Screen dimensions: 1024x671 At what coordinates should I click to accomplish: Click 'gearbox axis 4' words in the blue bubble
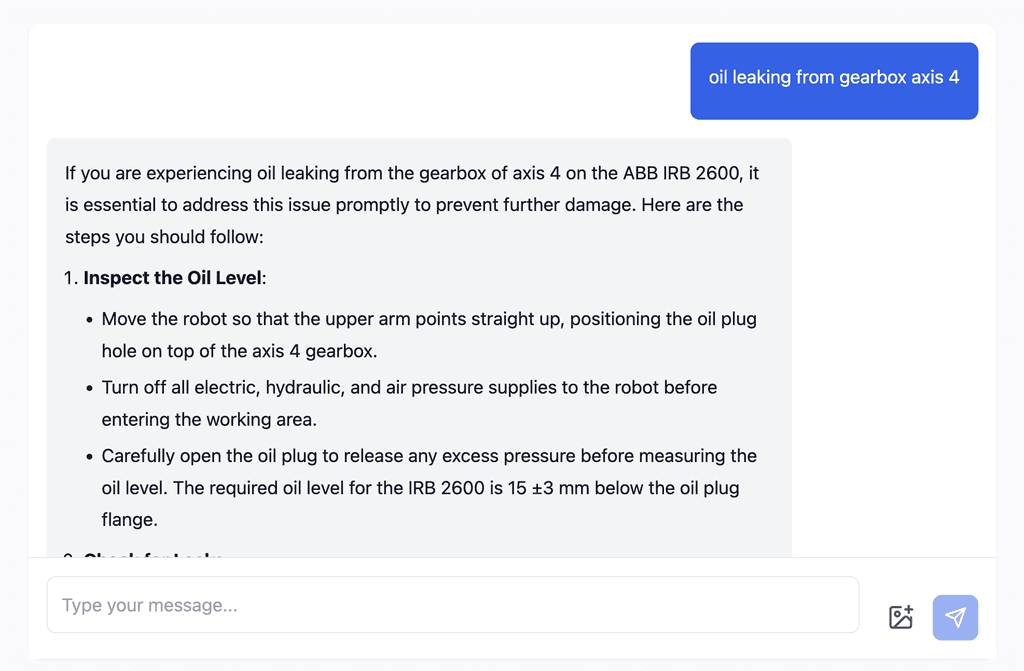pos(899,78)
